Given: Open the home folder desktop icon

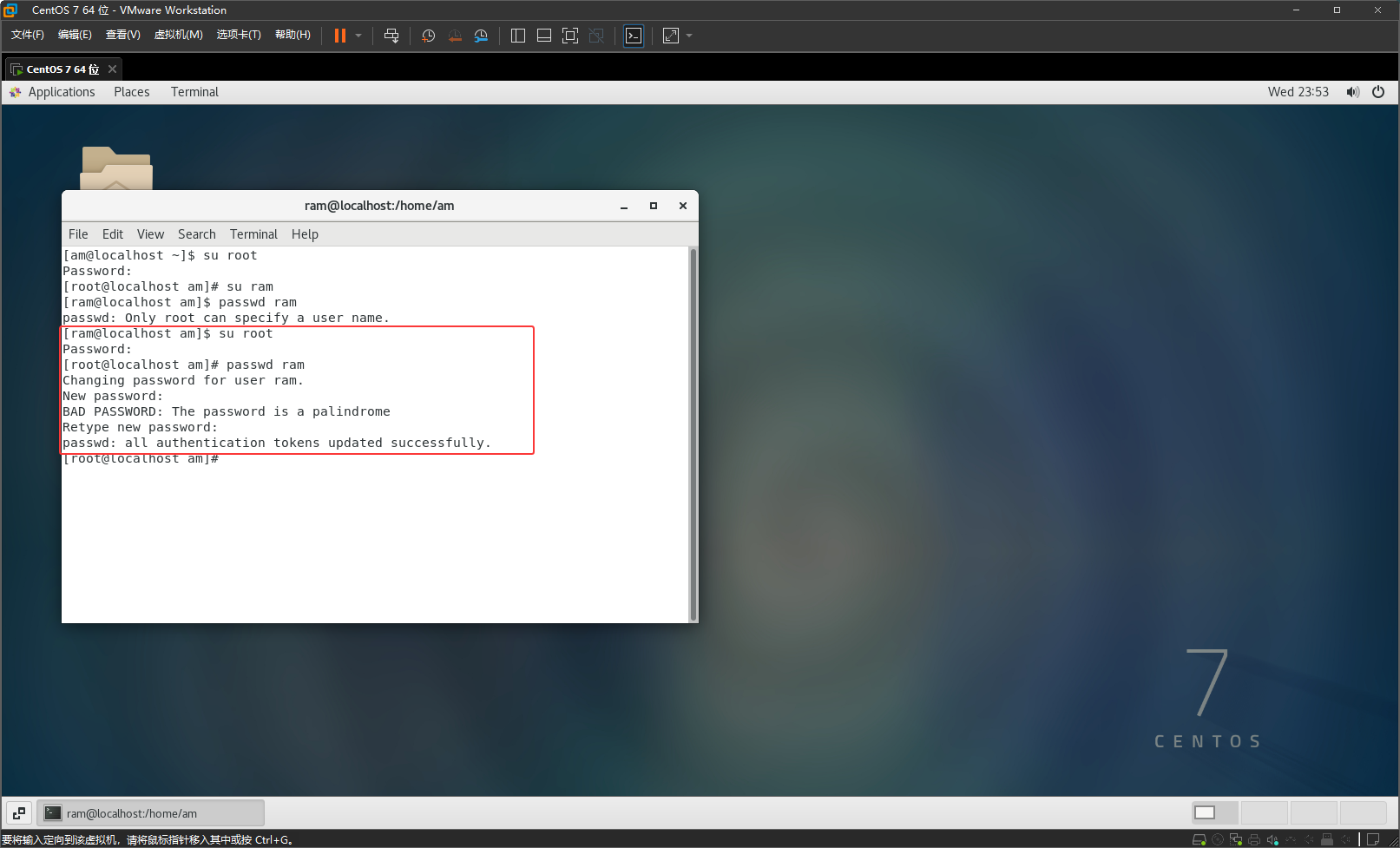Looking at the screenshot, I should tap(116, 168).
